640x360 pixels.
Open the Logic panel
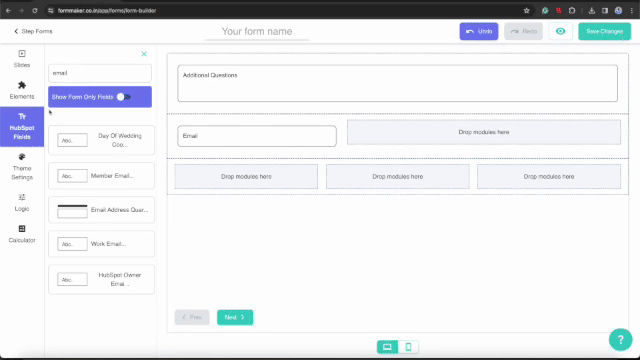pos(22,202)
